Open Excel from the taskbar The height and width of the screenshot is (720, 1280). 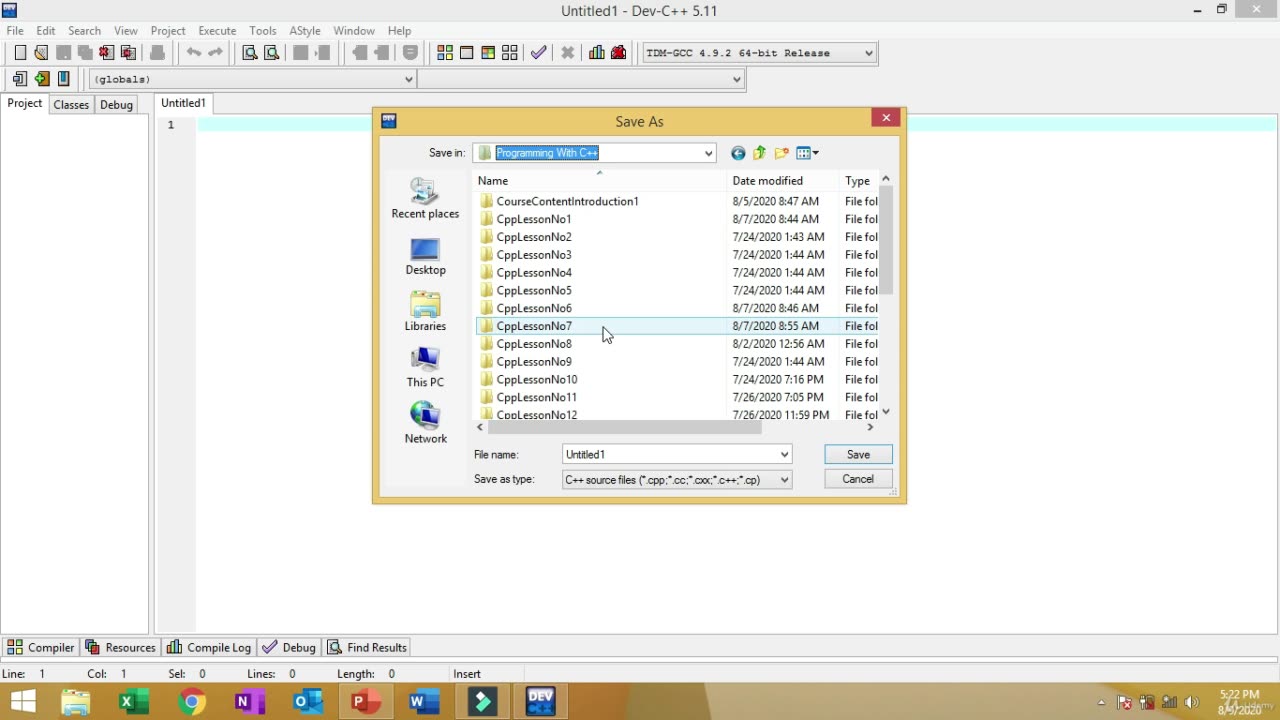coord(134,702)
